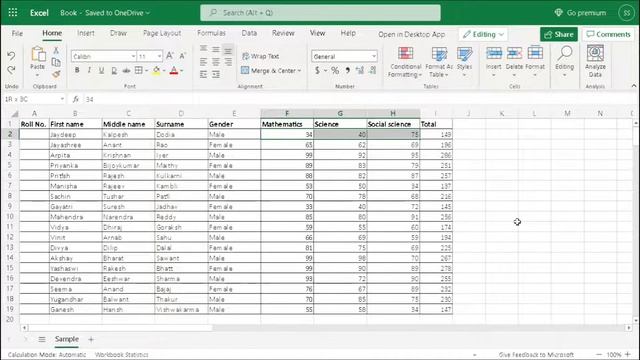
Task: Open the all sheets list icon
Action: coord(42,339)
